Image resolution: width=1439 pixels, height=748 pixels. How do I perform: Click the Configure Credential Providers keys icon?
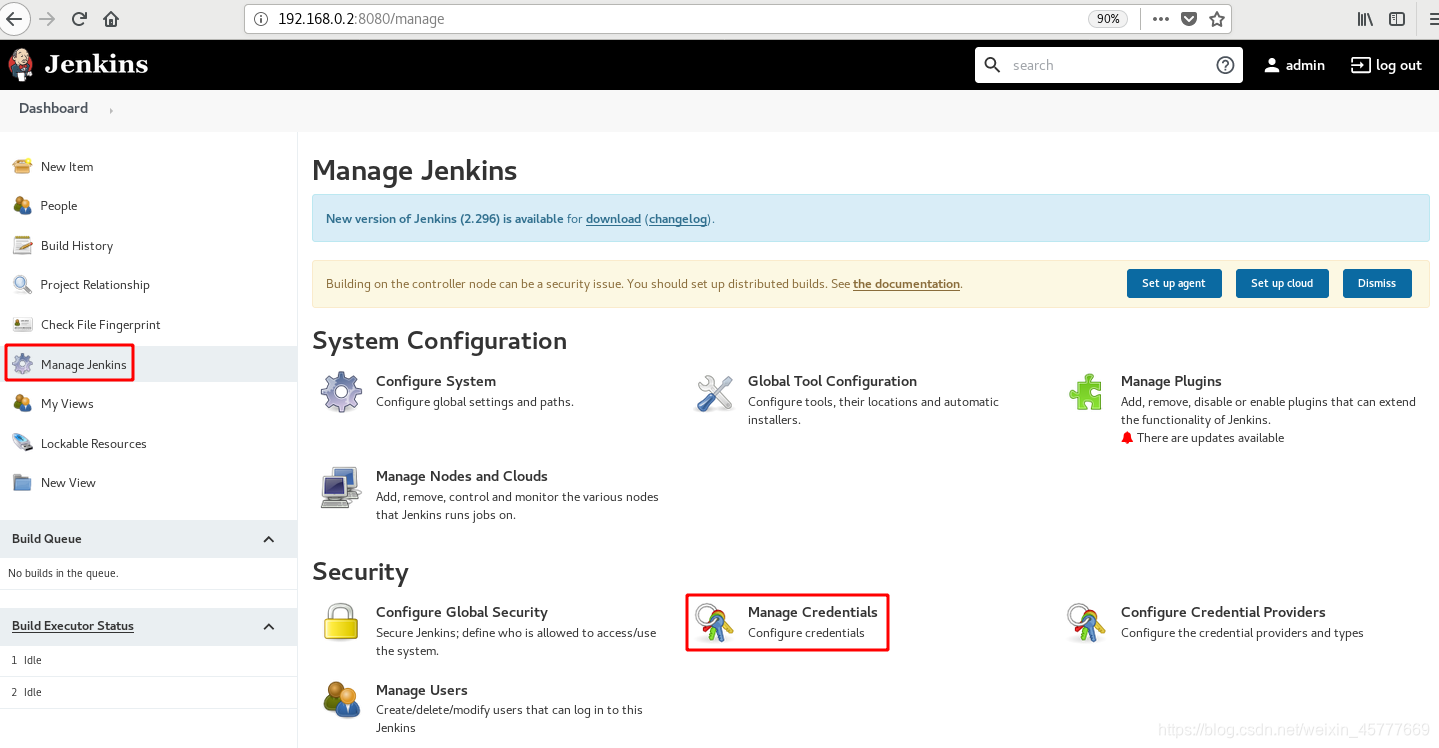coord(1086,622)
